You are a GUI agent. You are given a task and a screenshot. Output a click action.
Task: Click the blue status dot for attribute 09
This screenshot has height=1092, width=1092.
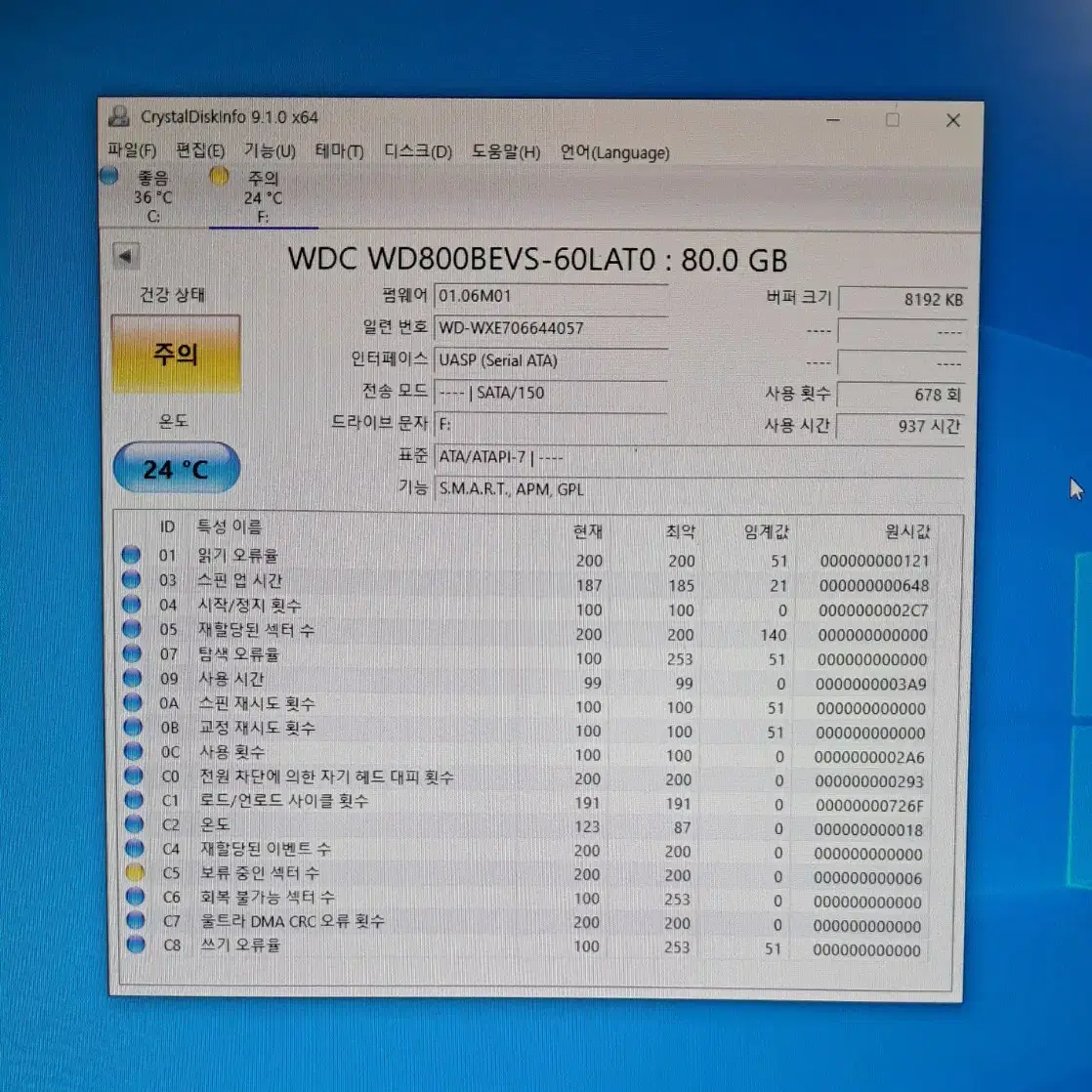(x=132, y=678)
